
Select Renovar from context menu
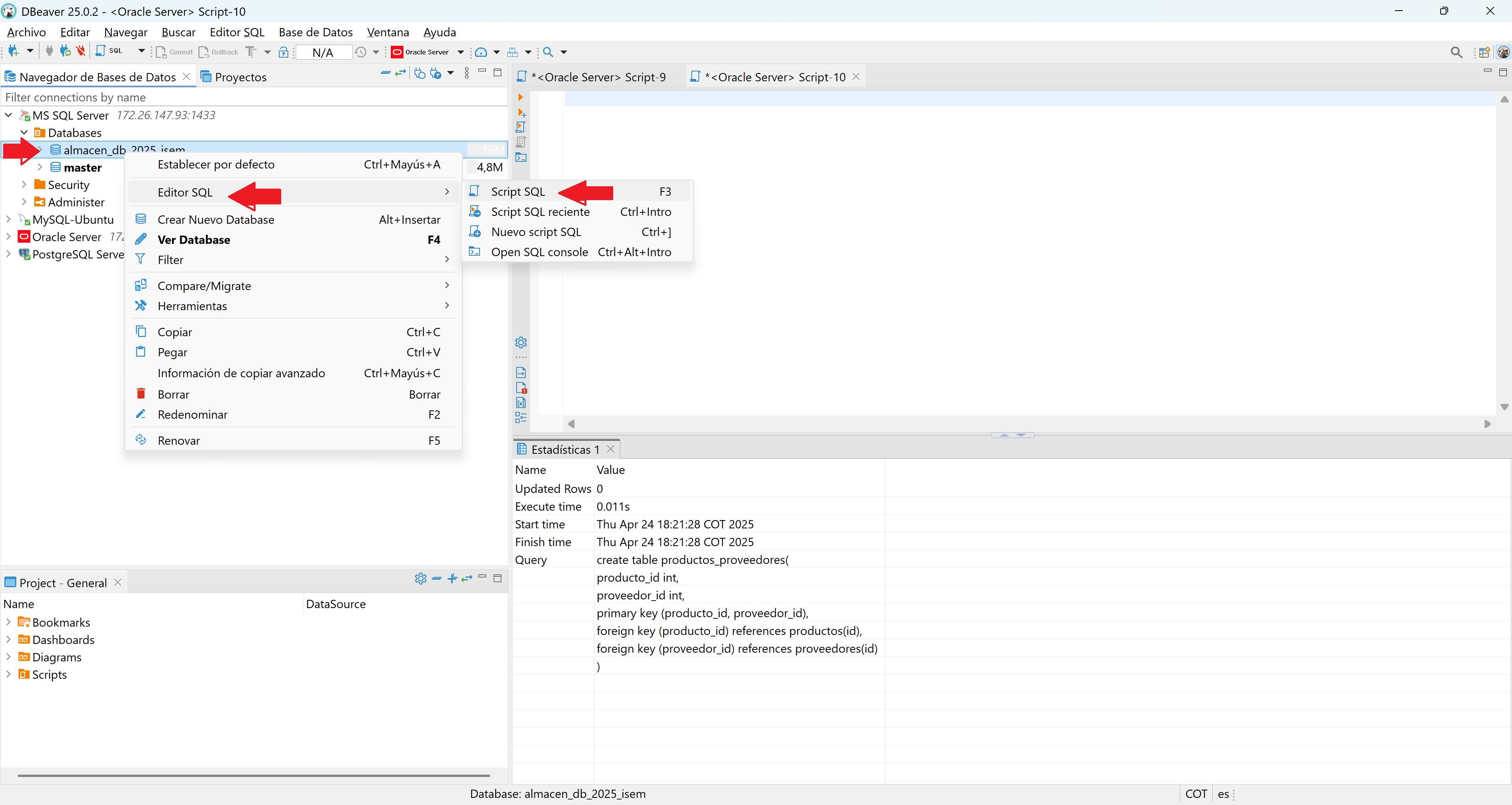293,440
